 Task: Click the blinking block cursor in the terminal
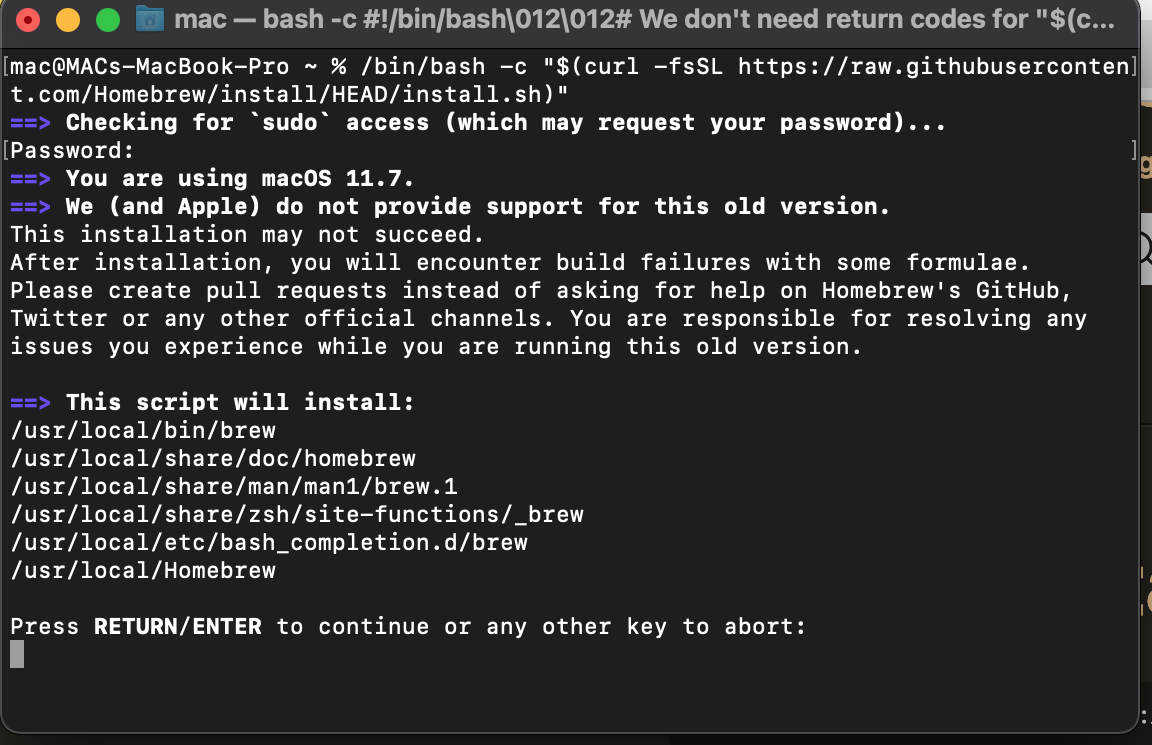coord(16,654)
